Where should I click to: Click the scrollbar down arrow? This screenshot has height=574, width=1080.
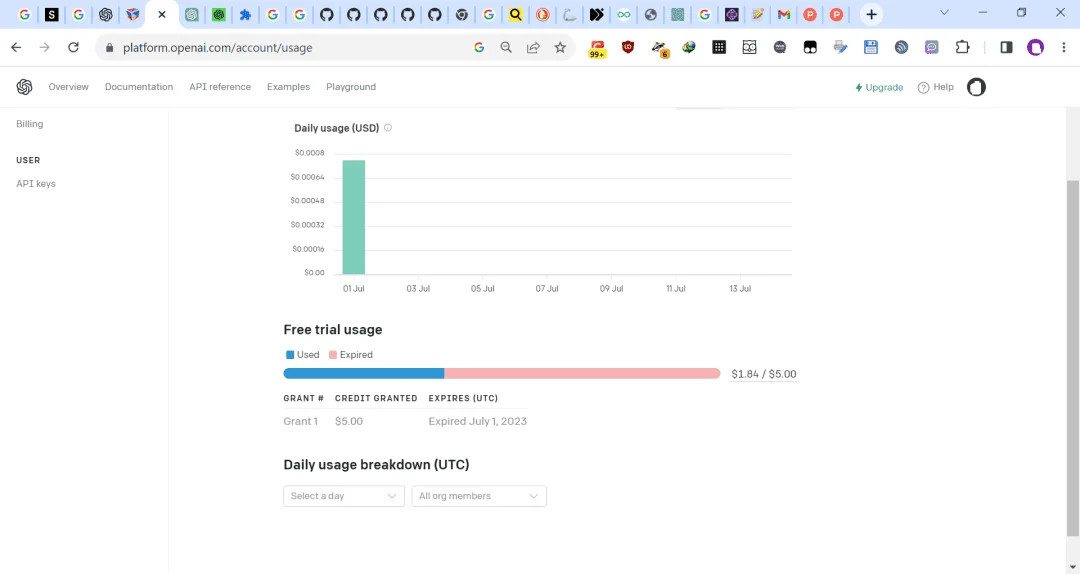(x=1072, y=568)
